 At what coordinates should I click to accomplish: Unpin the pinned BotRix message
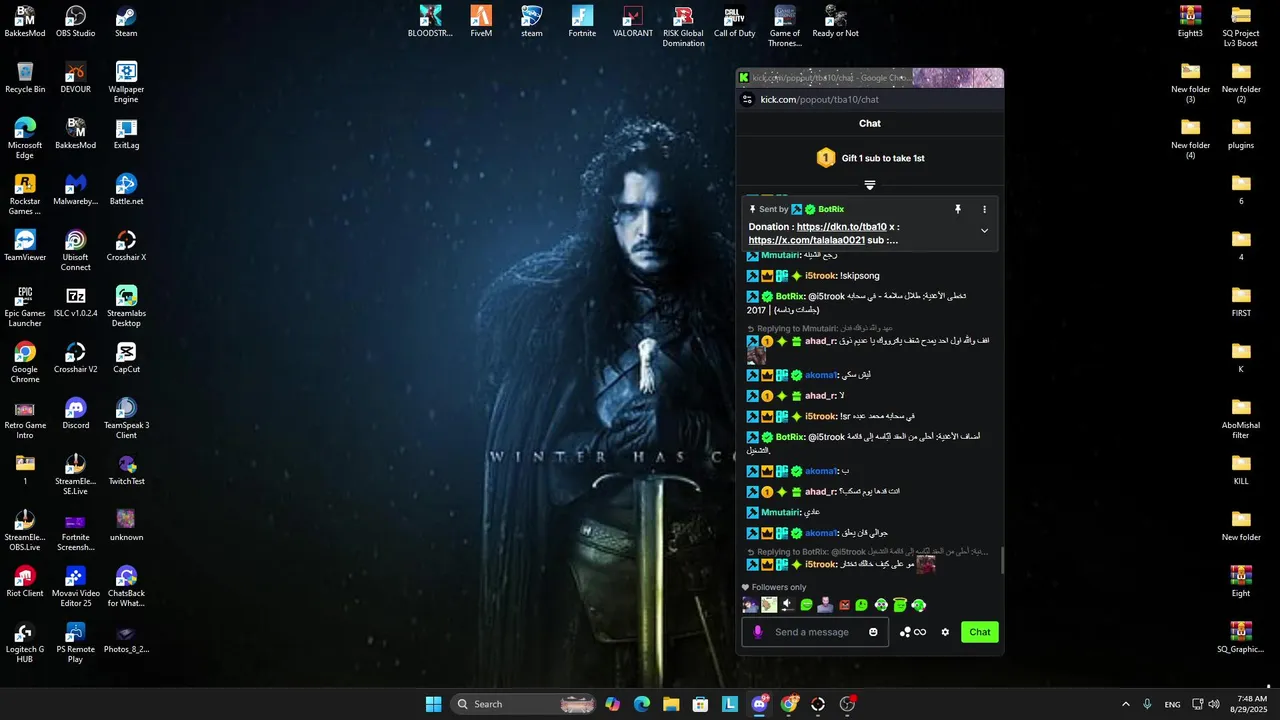tap(957, 209)
